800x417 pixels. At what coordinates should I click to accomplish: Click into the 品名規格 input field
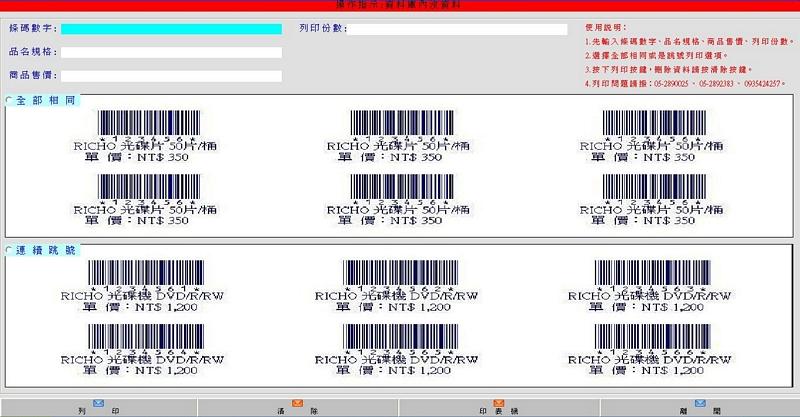pyautogui.click(x=171, y=53)
